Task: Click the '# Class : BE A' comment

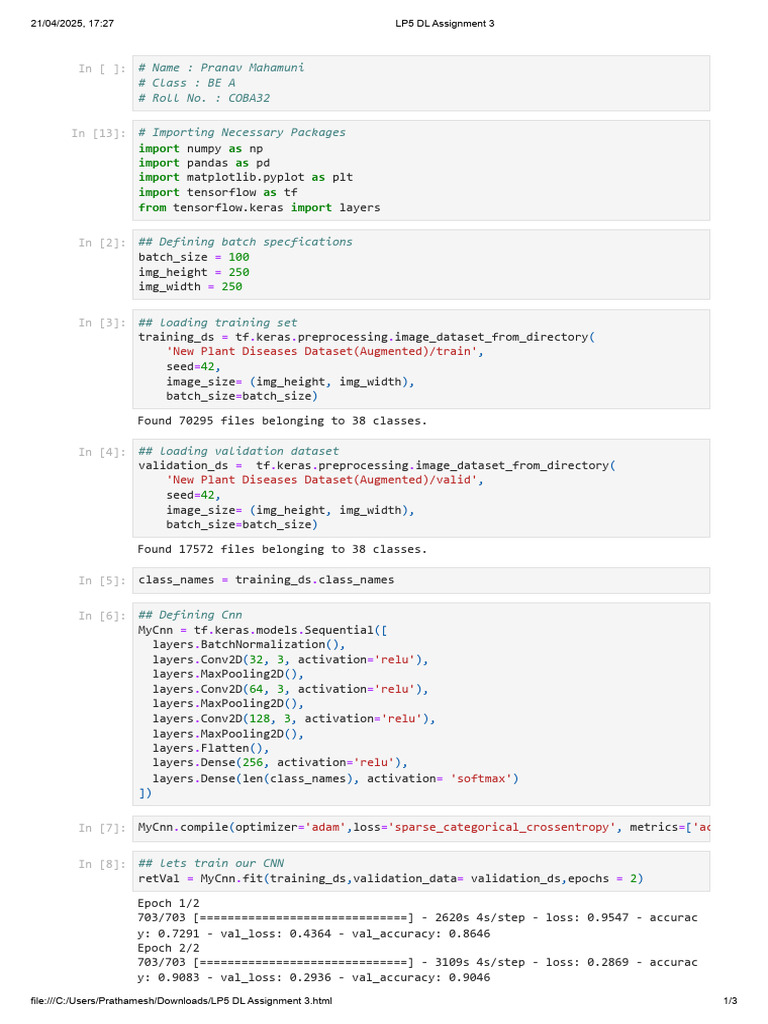Action: pyautogui.click(x=187, y=83)
